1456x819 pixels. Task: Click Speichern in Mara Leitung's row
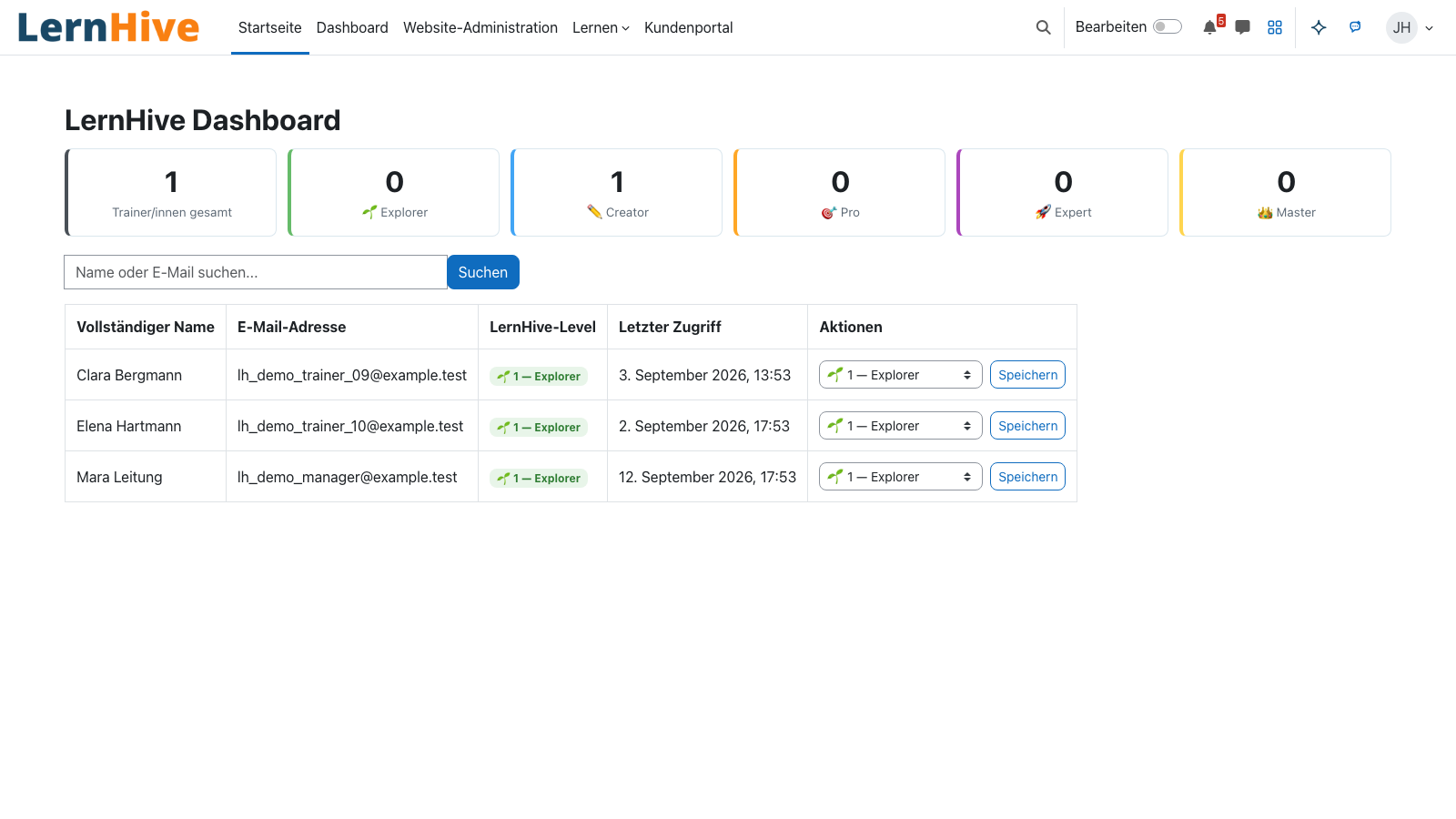(x=1027, y=477)
